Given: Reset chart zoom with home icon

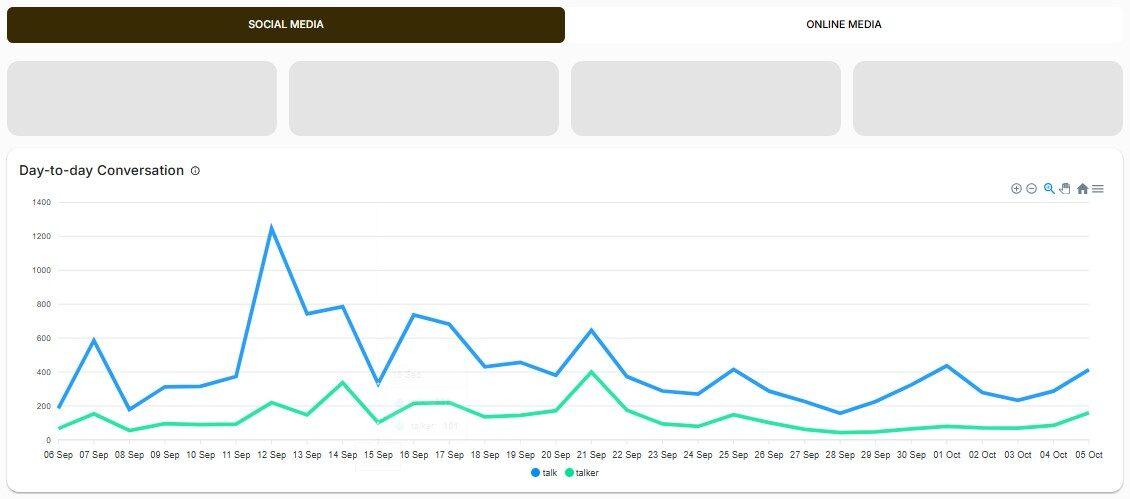Looking at the screenshot, I should click(1082, 188).
